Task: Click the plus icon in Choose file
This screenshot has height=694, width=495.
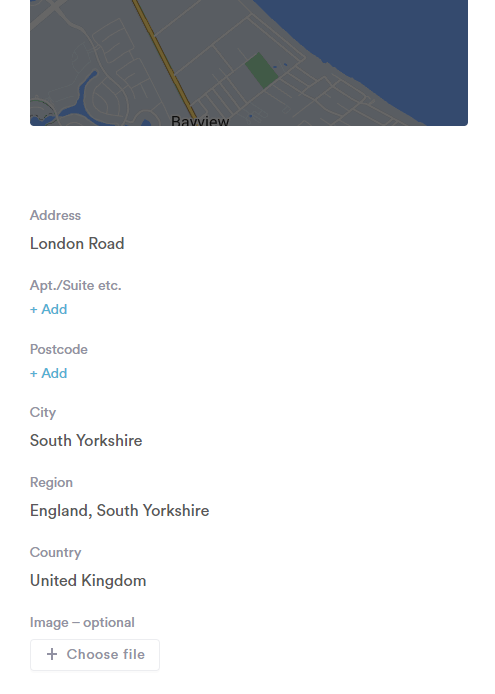Action: 52,654
